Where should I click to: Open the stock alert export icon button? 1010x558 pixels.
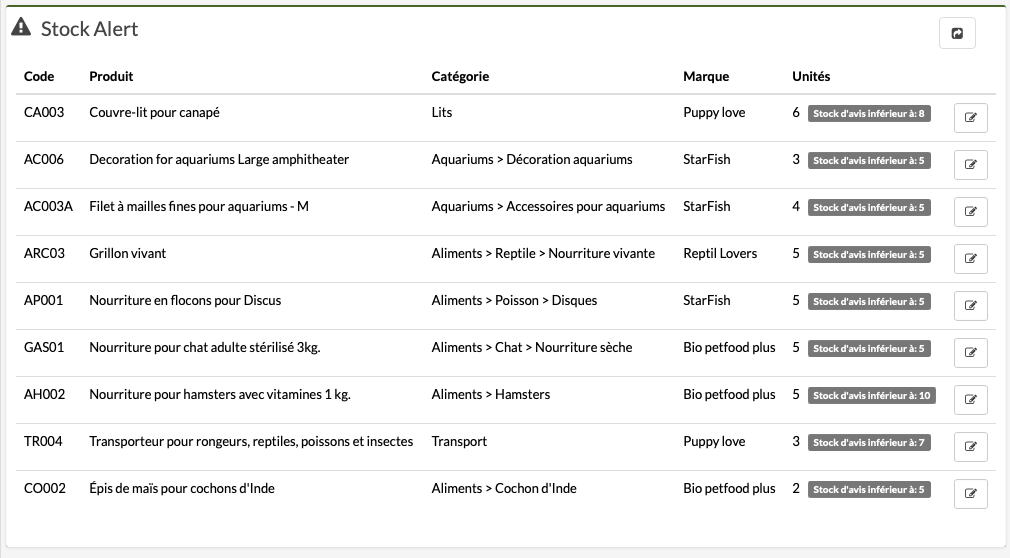pyautogui.click(x=957, y=33)
